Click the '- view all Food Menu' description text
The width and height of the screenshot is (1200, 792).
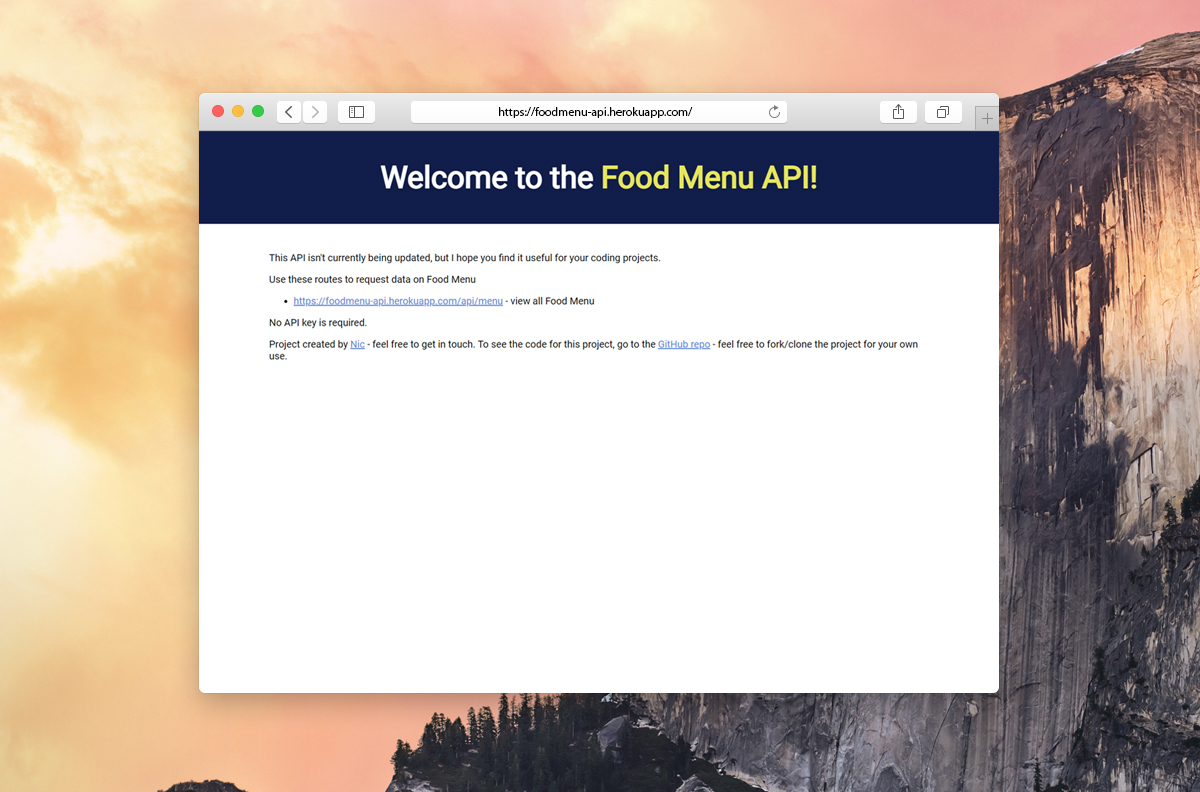point(550,301)
